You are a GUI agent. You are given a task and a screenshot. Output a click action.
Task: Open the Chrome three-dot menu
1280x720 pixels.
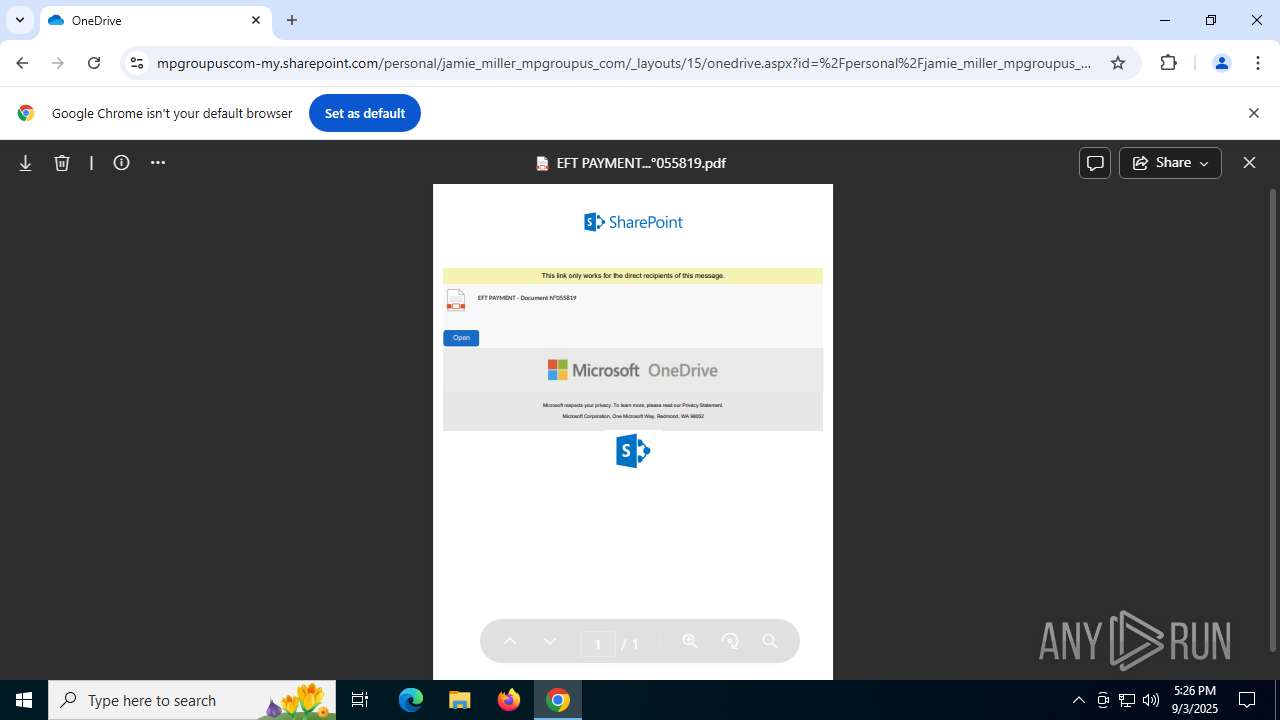(x=1257, y=63)
